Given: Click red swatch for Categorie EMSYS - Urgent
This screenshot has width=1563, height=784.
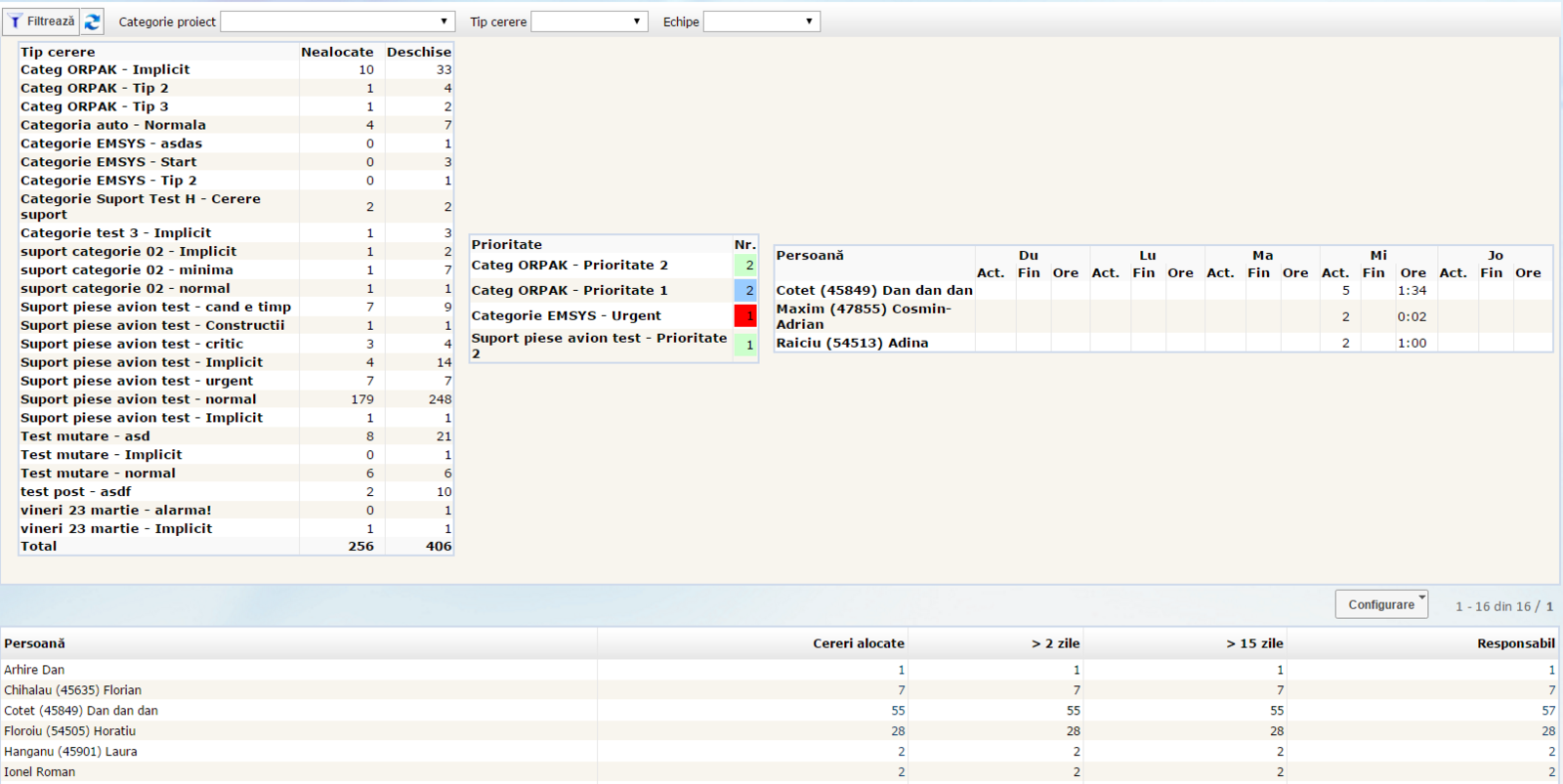Looking at the screenshot, I should click(745, 315).
